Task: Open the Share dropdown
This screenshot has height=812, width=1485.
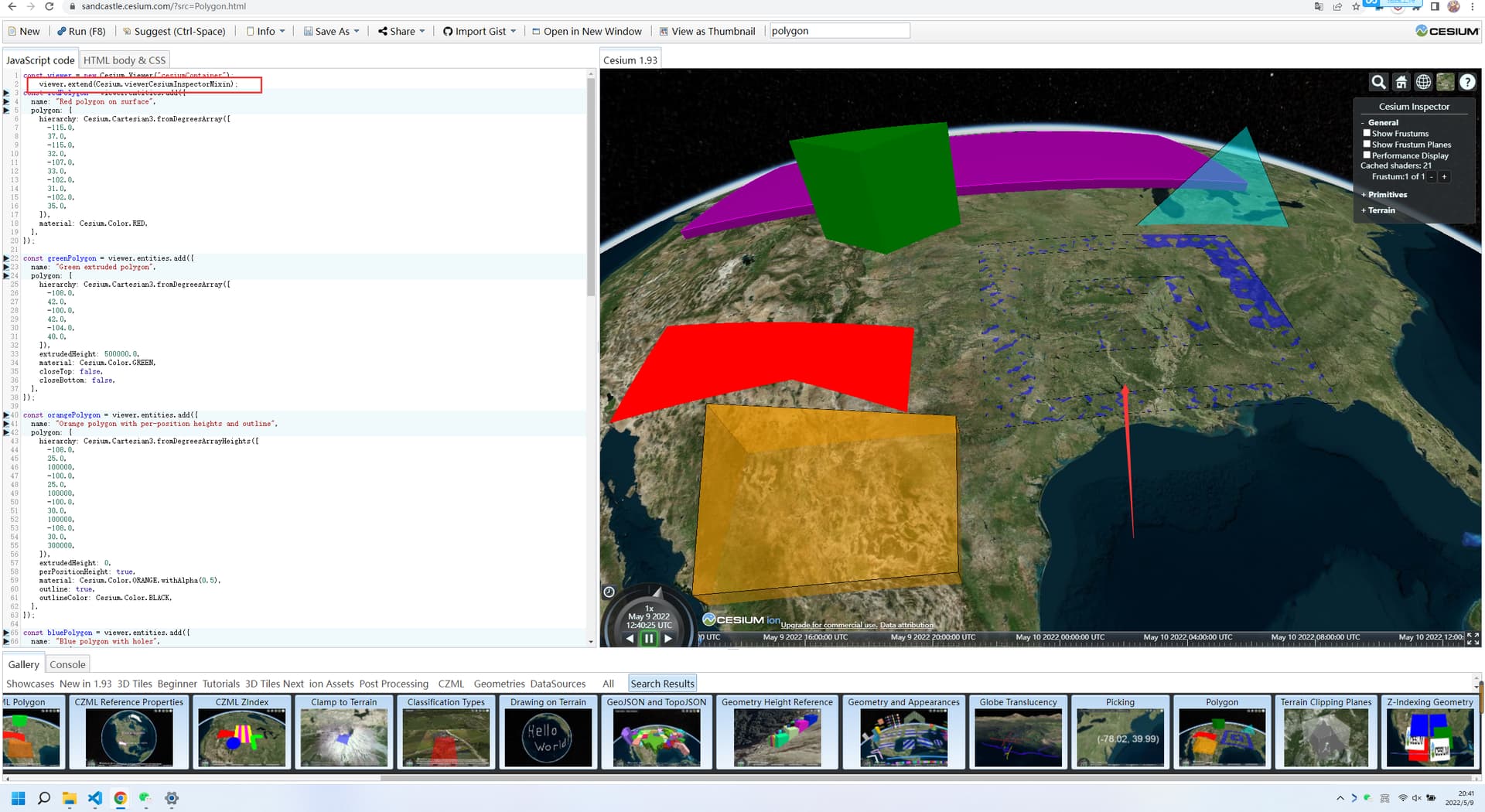Action: pyautogui.click(x=401, y=31)
